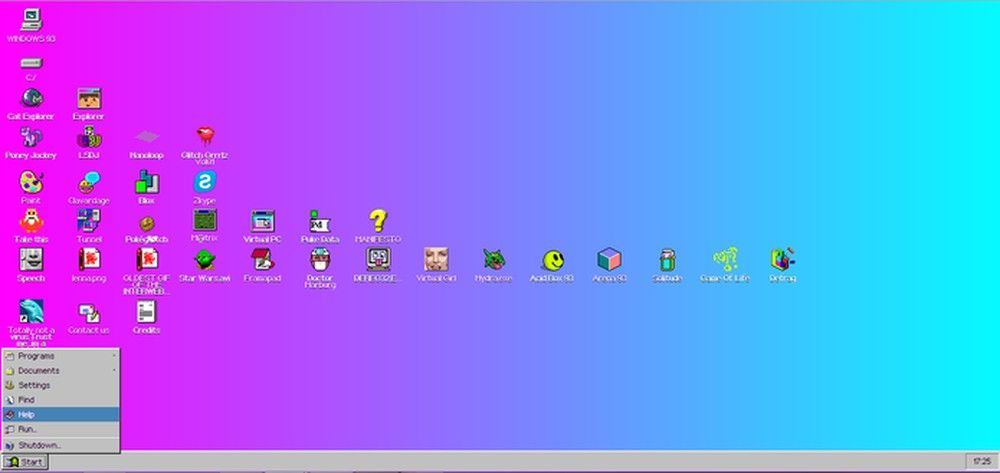Launch Cat Explorer from the desktop

[31, 98]
